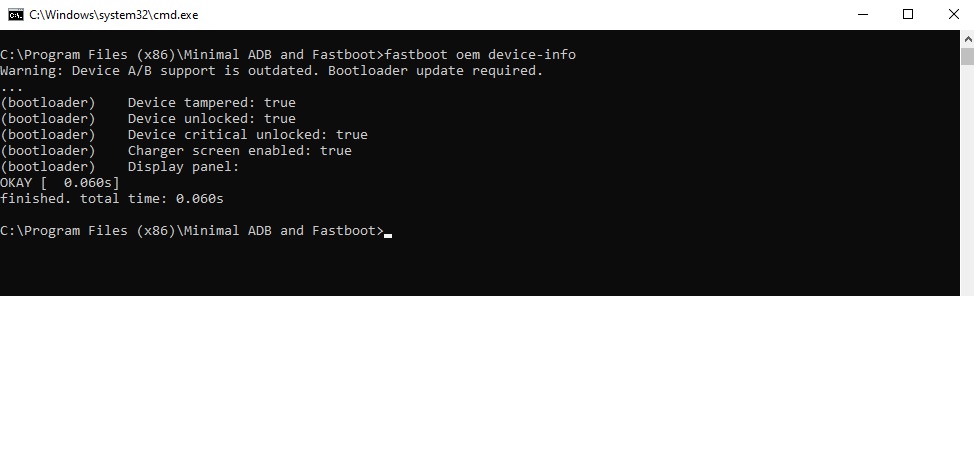Click the '...' line under the warning
Viewport: 974px width, 460px height.
click(12, 88)
